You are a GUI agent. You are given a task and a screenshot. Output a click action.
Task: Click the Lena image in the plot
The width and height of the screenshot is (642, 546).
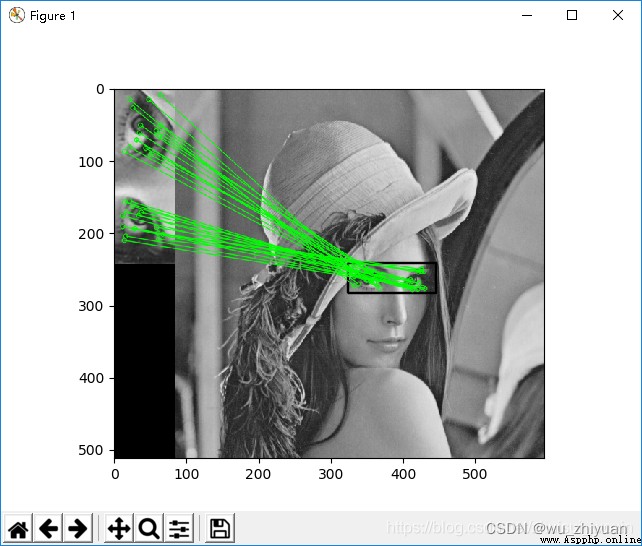(359, 273)
